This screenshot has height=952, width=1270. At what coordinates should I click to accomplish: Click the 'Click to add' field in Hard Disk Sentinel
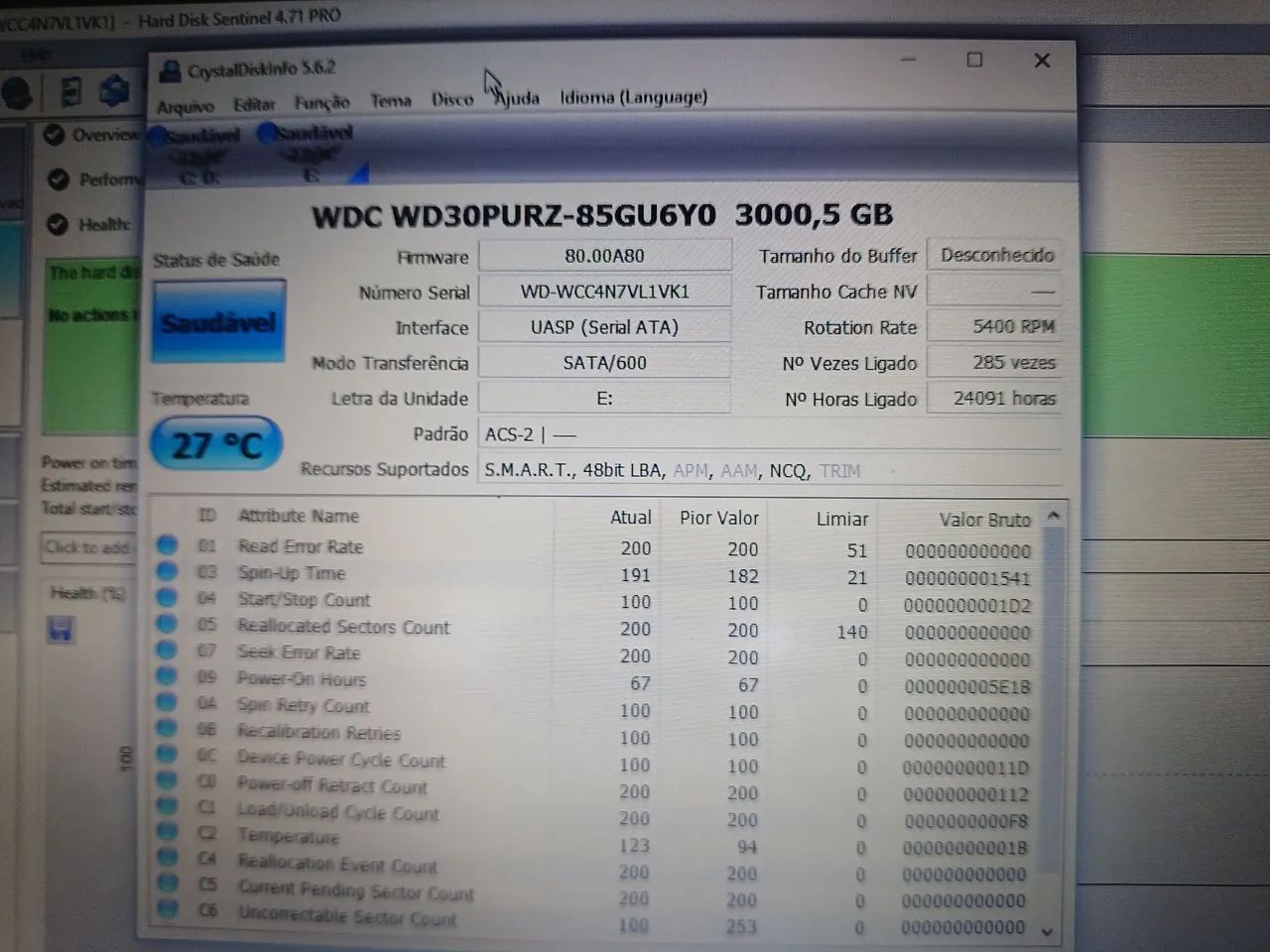tap(87, 546)
